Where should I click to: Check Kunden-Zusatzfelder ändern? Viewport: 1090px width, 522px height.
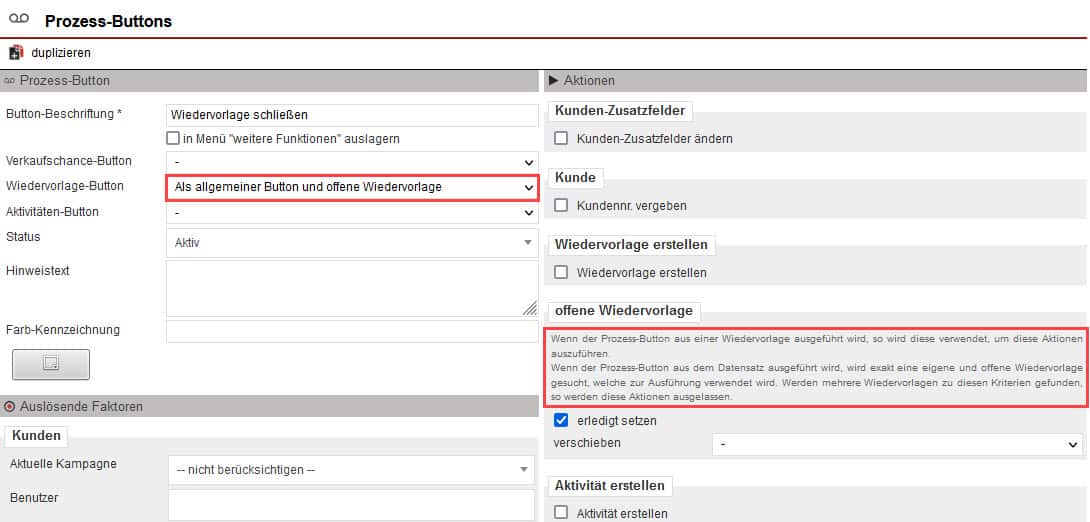561,139
